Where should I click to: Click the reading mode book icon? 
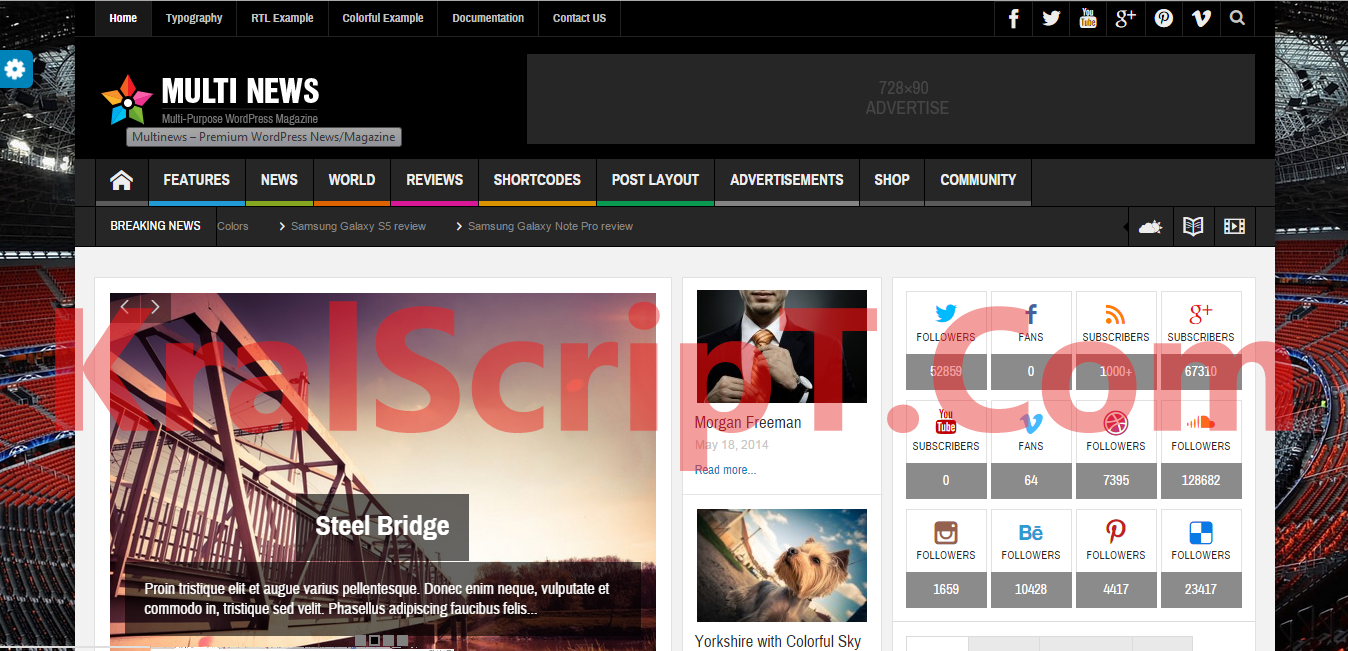point(1192,226)
